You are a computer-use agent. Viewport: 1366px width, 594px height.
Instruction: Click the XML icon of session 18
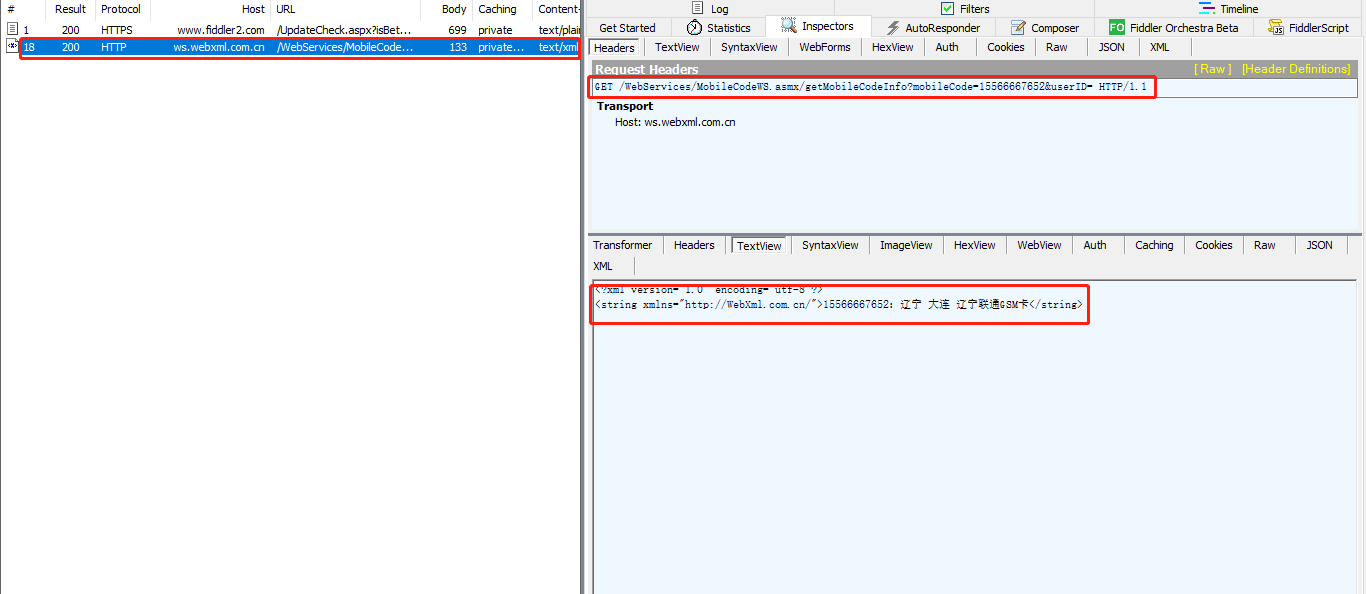tap(12, 47)
